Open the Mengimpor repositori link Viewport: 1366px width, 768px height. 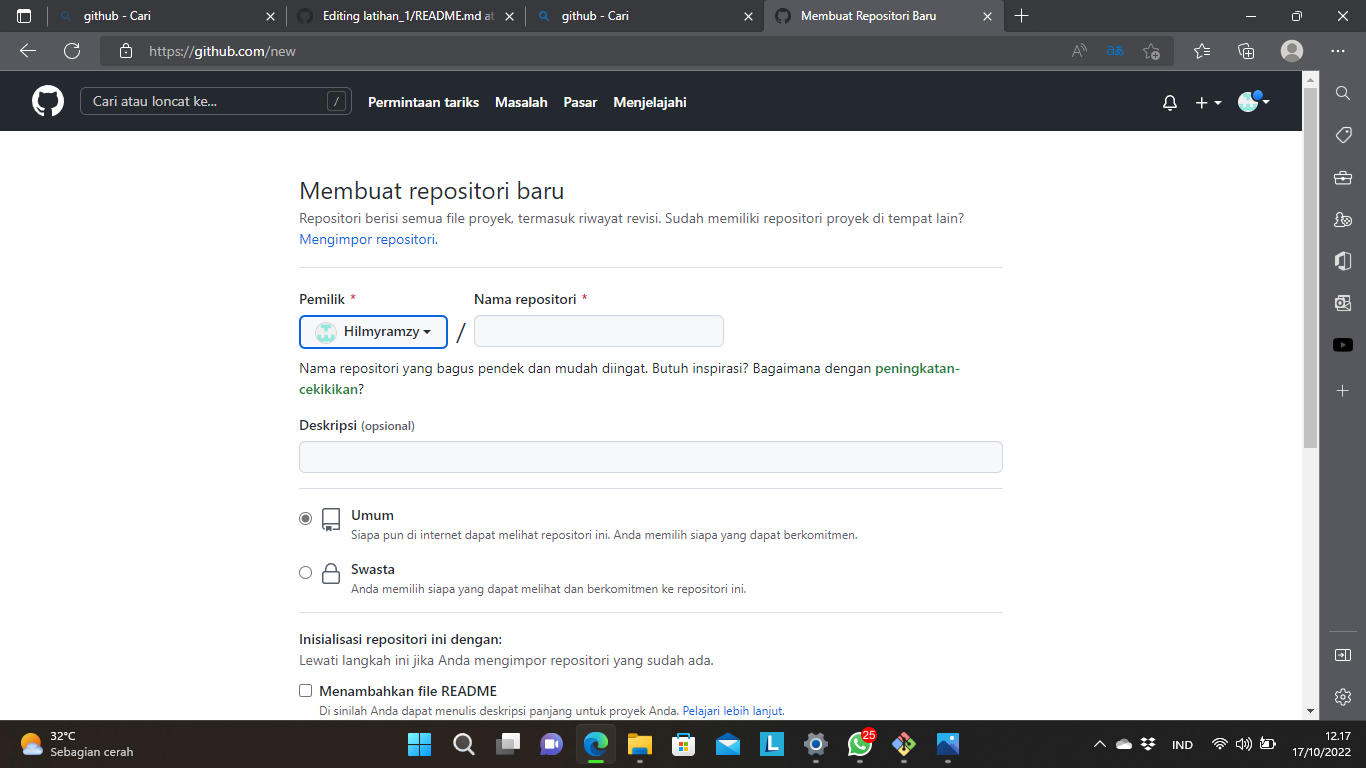pos(364,239)
